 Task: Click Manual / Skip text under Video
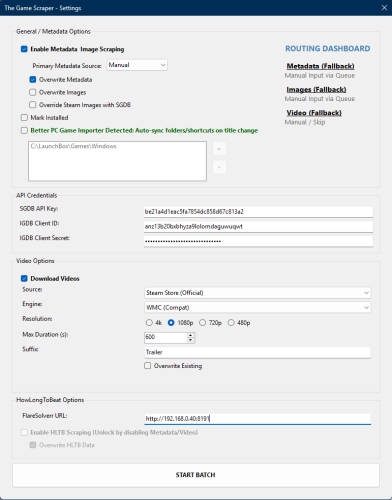305,122
